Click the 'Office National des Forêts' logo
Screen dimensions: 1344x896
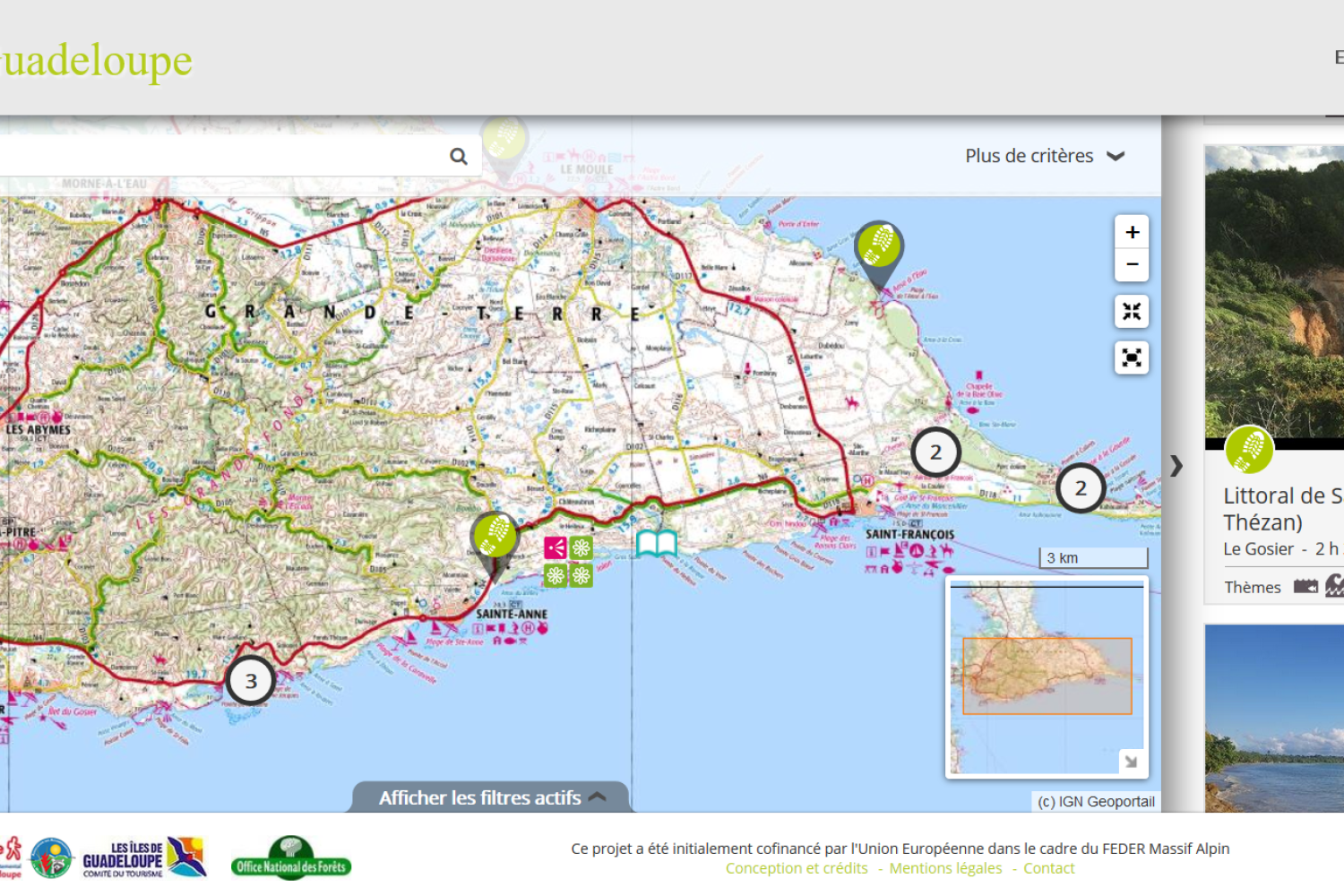point(291,857)
